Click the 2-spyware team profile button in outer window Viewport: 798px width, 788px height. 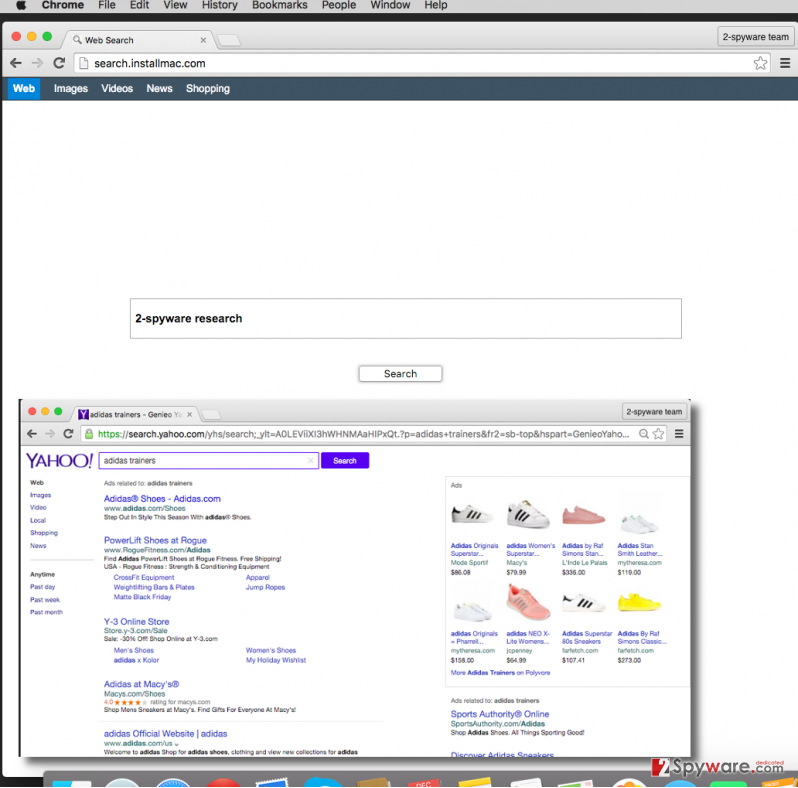(755, 37)
